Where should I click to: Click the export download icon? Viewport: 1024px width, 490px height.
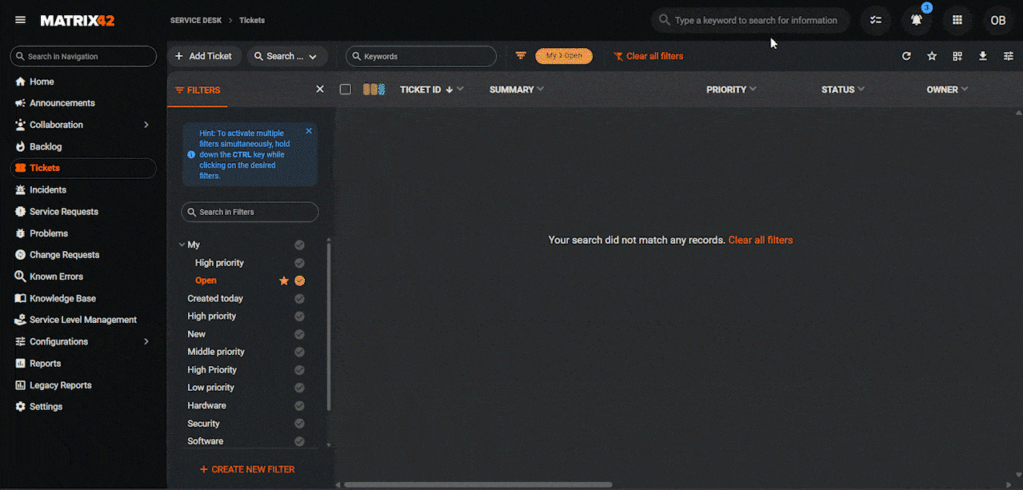pyautogui.click(x=983, y=56)
